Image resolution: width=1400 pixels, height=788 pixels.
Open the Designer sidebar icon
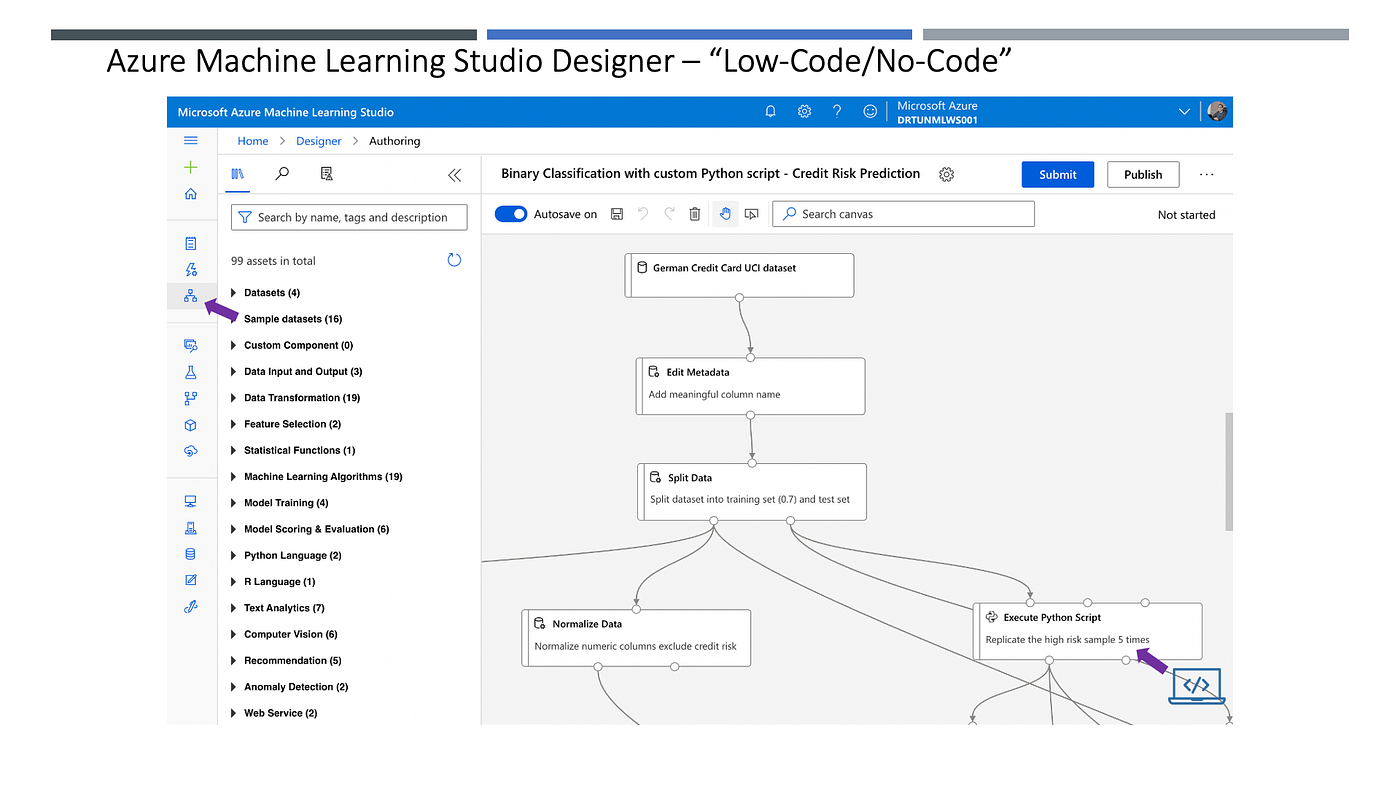click(191, 296)
